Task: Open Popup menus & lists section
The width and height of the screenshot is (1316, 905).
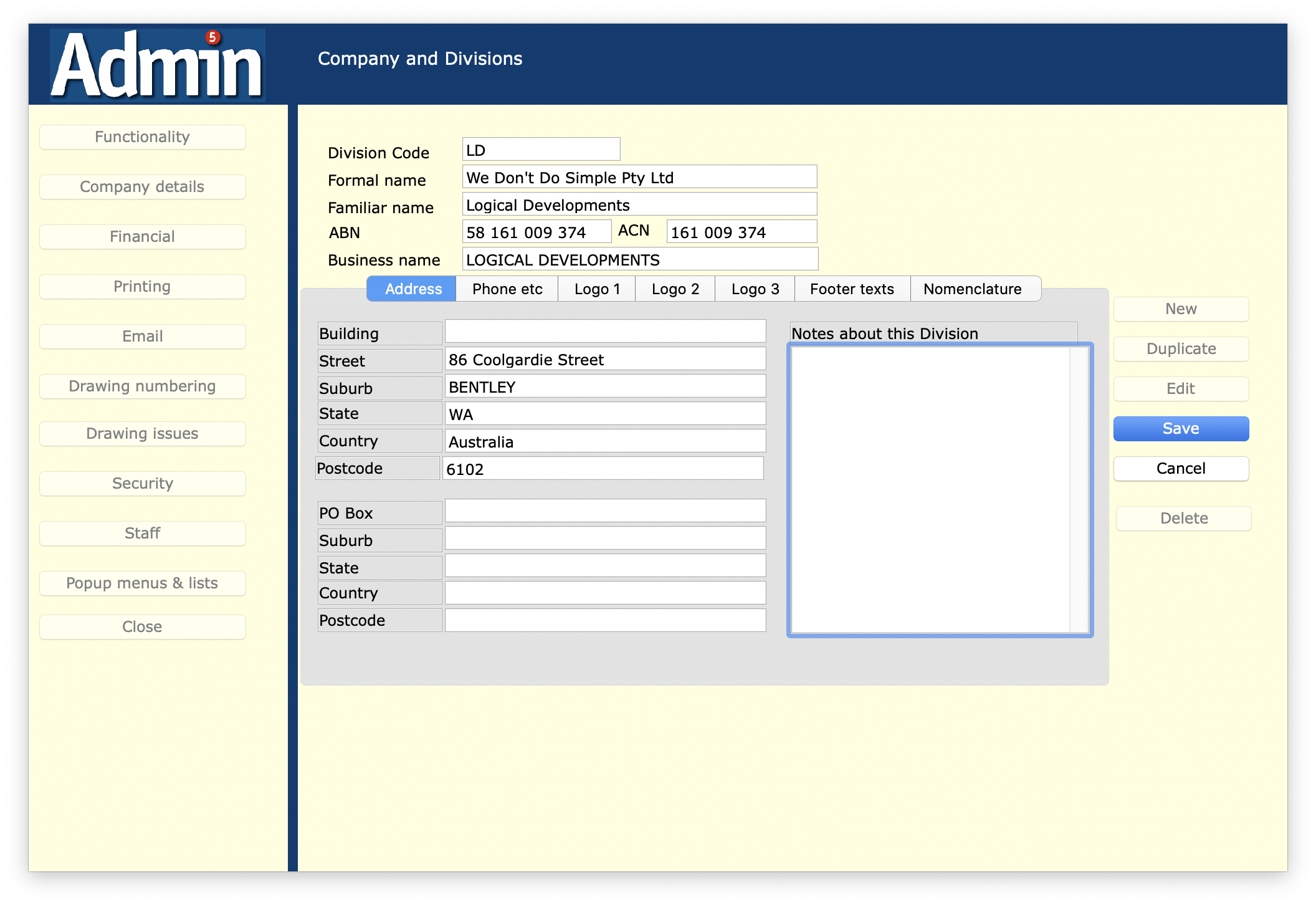Action: pyautogui.click(x=142, y=583)
